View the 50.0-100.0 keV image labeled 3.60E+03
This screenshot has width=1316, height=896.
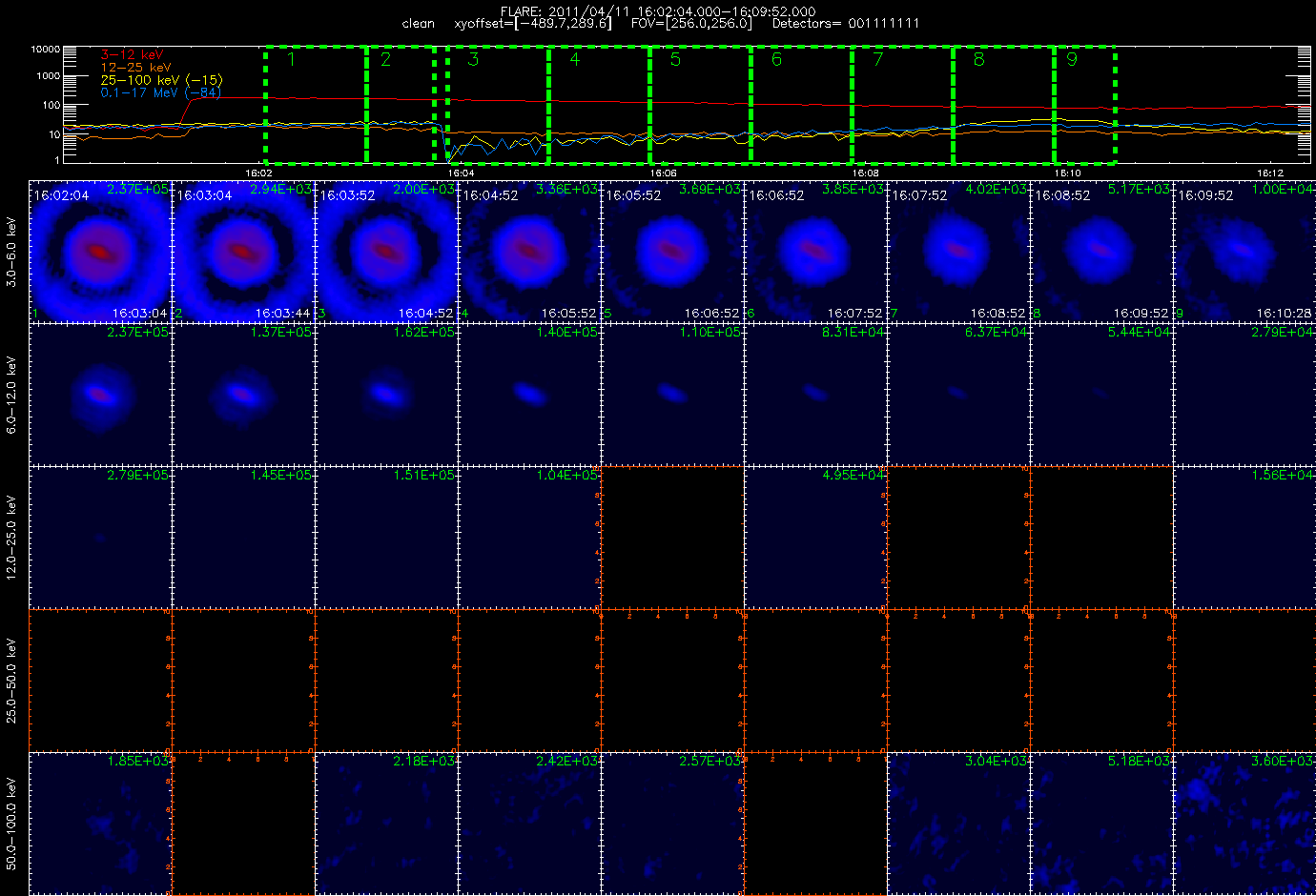[1244, 823]
